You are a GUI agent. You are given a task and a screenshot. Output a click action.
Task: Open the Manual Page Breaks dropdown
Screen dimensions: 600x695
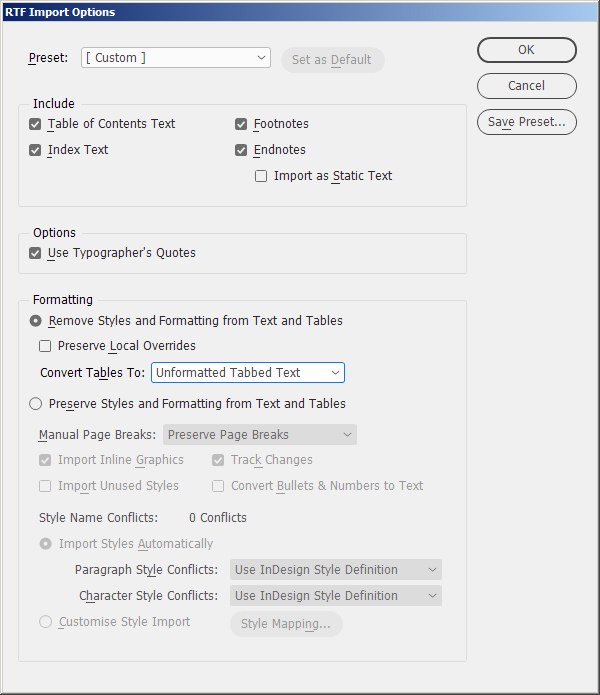pyautogui.click(x=260, y=435)
